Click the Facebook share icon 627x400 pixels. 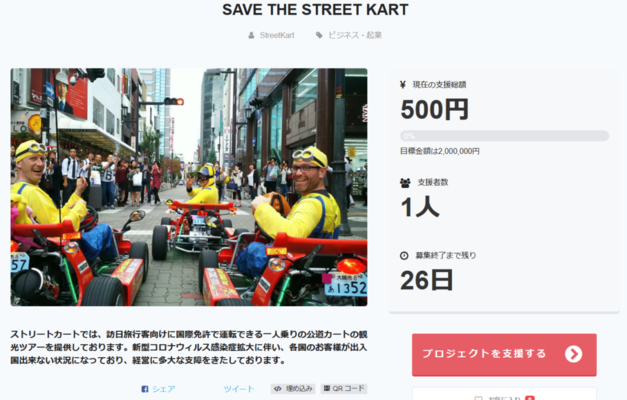[x=145, y=389]
